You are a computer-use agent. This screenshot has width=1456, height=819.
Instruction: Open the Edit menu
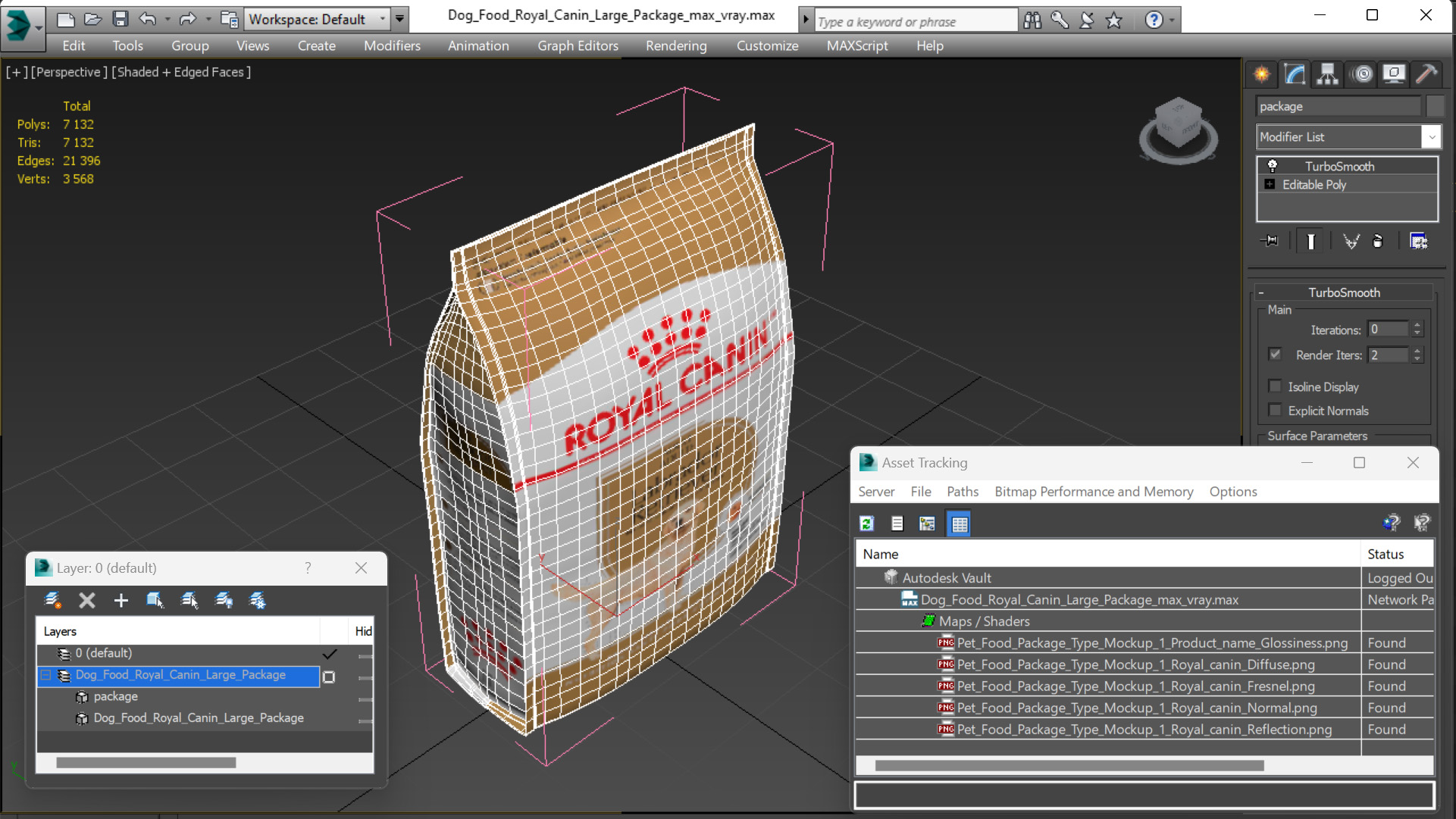click(x=74, y=45)
